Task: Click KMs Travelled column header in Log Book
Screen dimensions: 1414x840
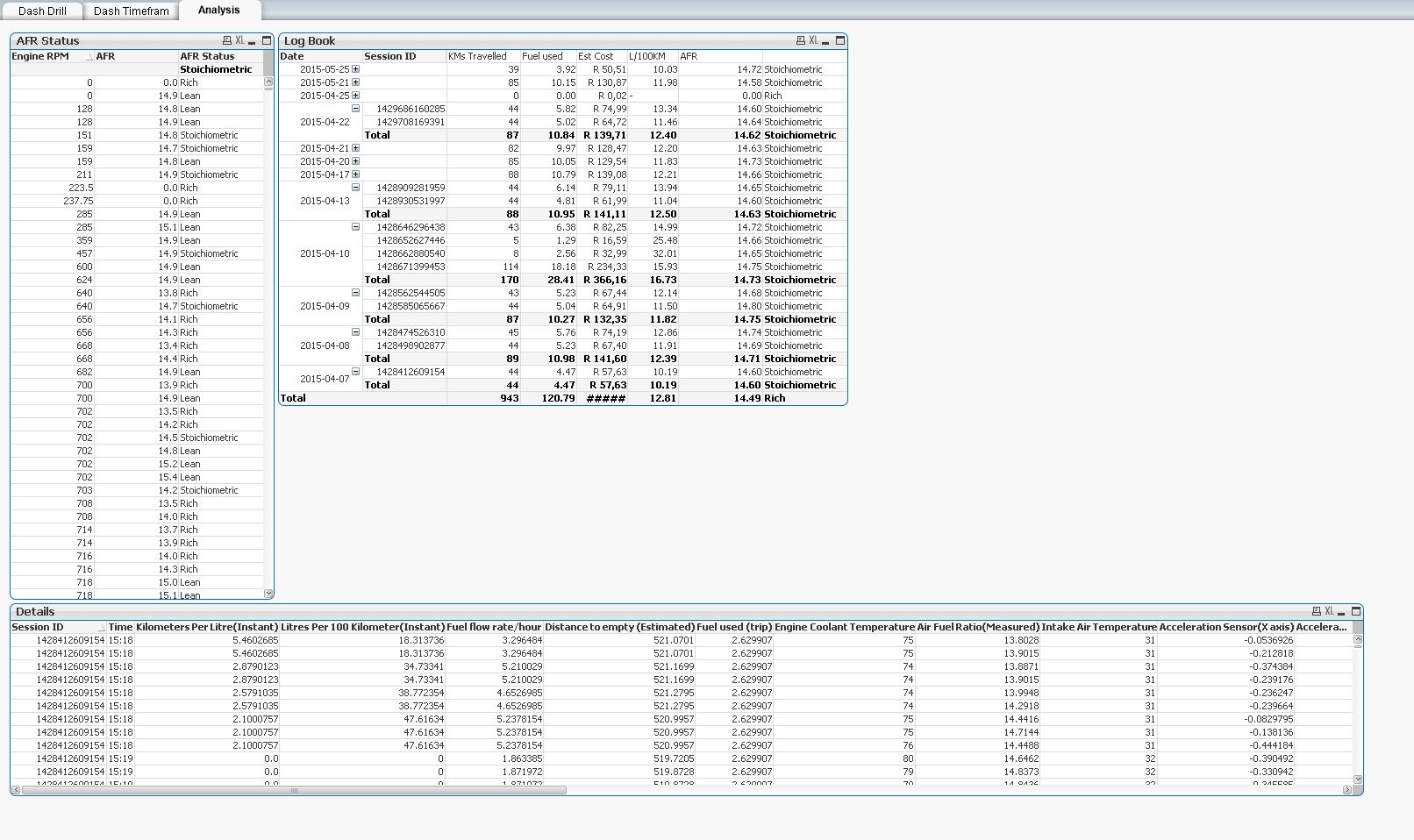Action: 477,56
